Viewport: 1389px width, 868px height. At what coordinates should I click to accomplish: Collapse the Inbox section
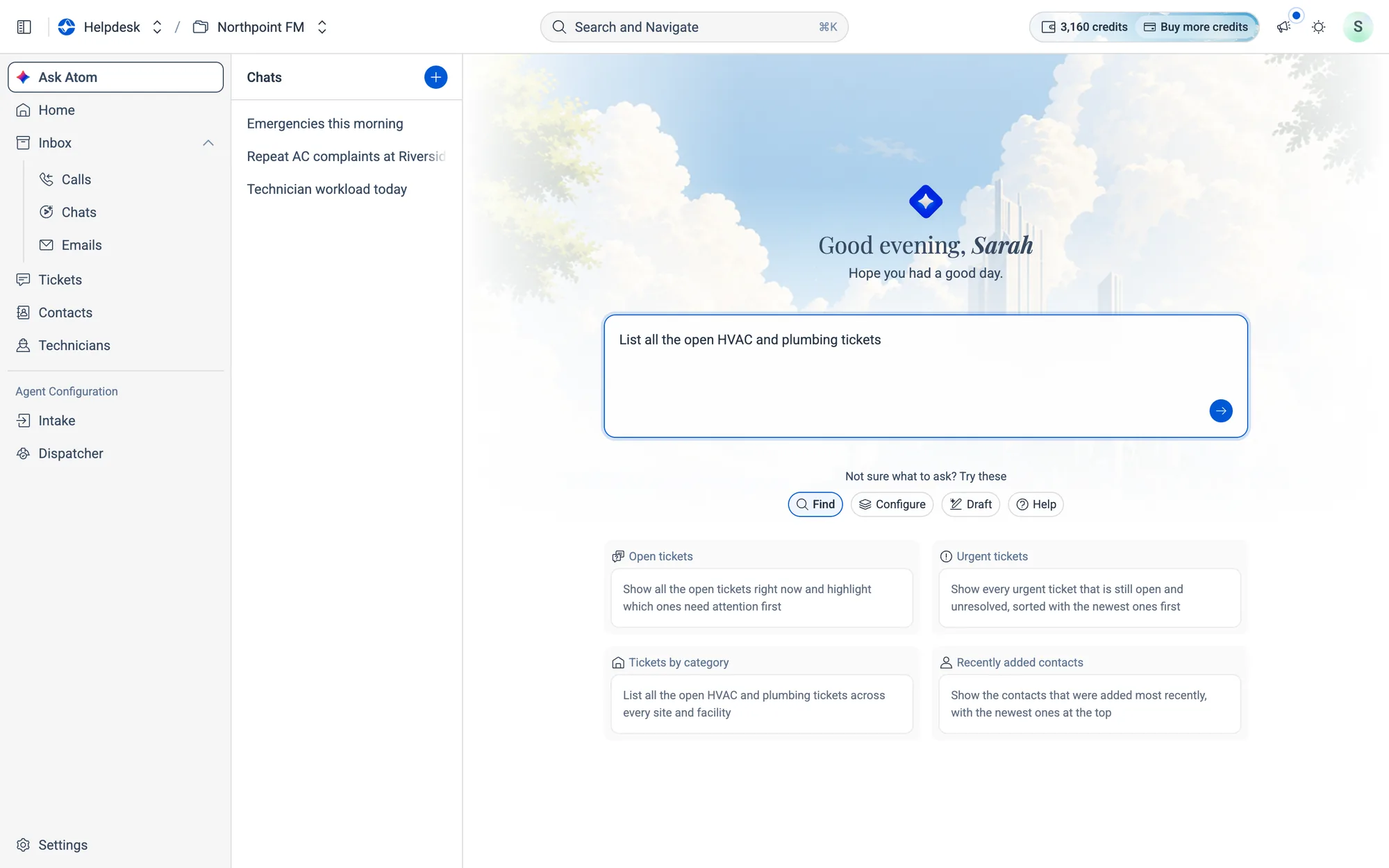(208, 143)
